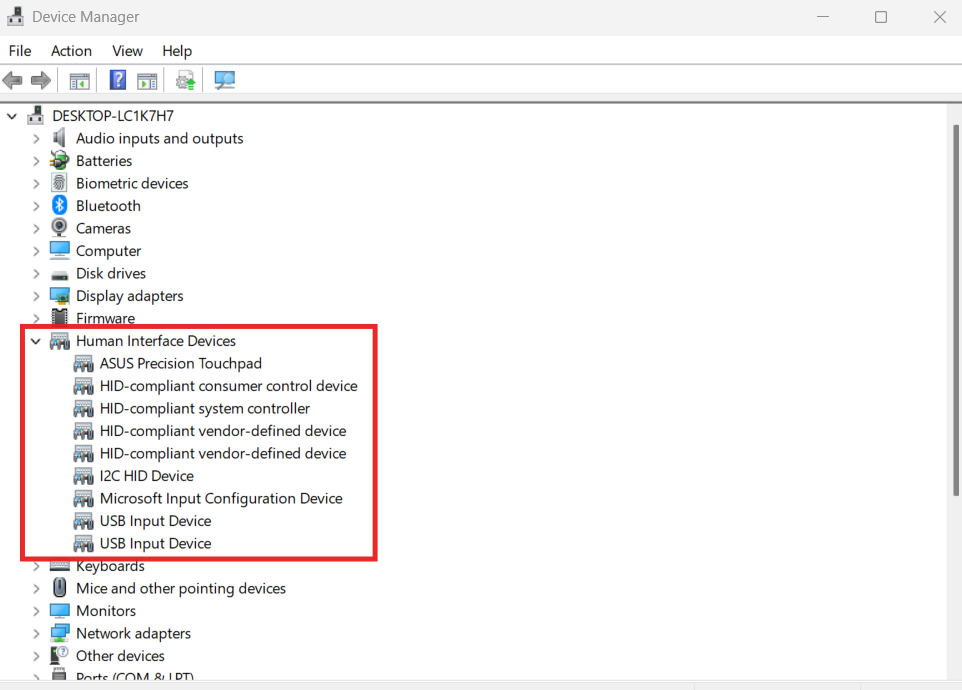The height and width of the screenshot is (690, 962).
Task: Click the ASUS Precision Touchpad device icon
Action: 84,363
